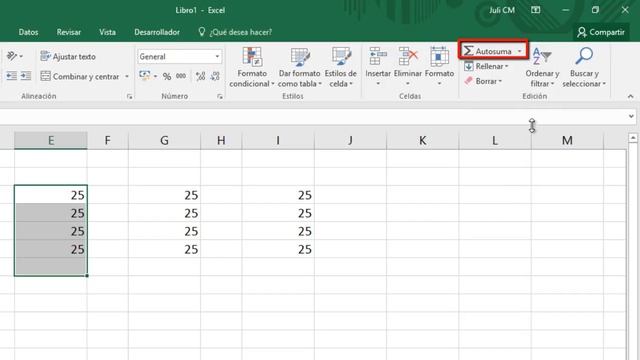
Task: Select column L header
Action: (x=495, y=140)
